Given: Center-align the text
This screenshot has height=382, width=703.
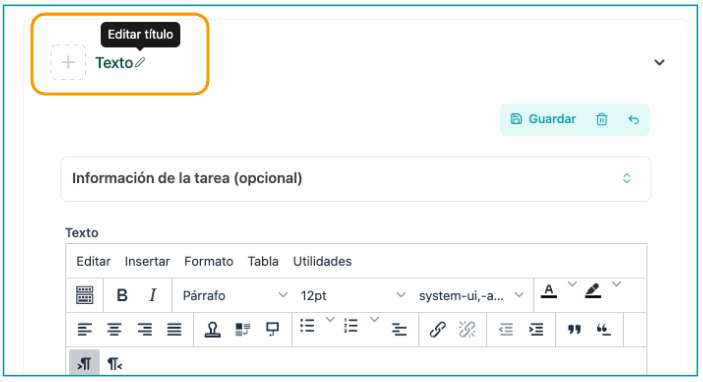Looking at the screenshot, I should 114,330.
